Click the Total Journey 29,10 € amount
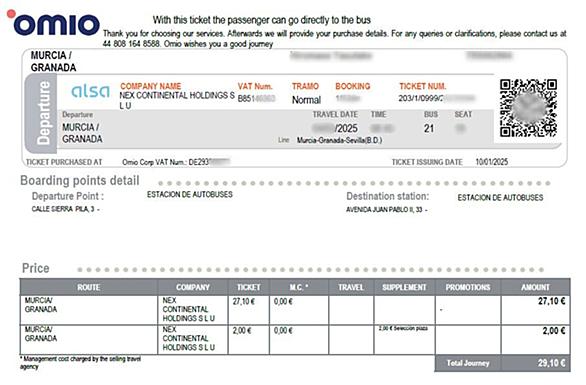 (x=552, y=363)
